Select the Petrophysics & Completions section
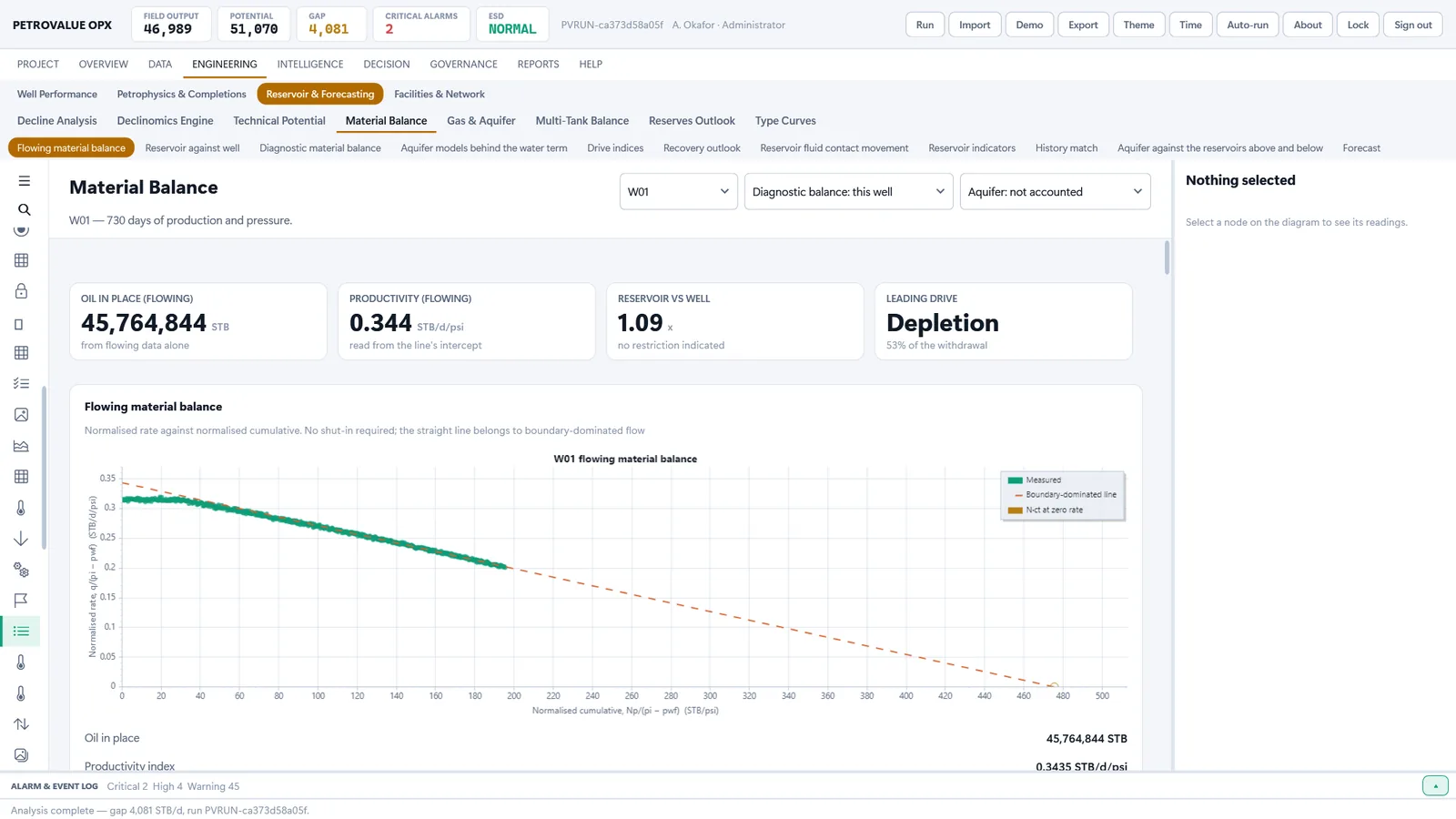The image size is (1456, 819). pos(182,95)
